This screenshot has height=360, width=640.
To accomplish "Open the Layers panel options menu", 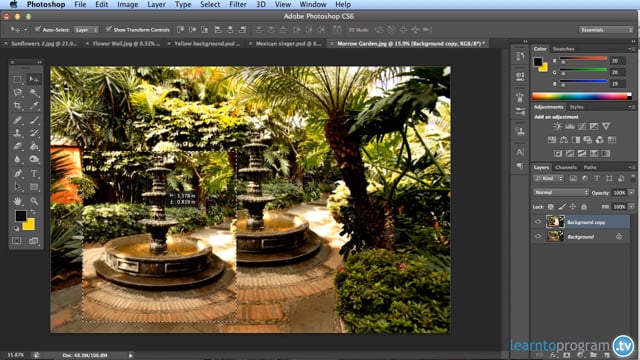I will [631, 167].
